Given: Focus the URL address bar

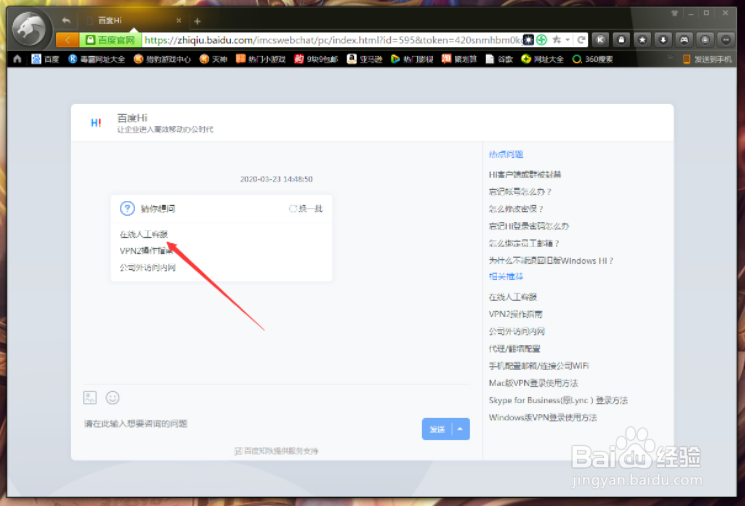Looking at the screenshot, I should 333,40.
